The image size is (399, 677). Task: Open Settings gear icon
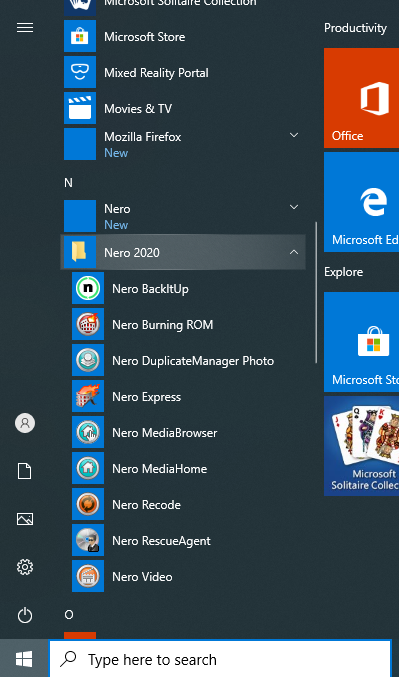tap(25, 567)
